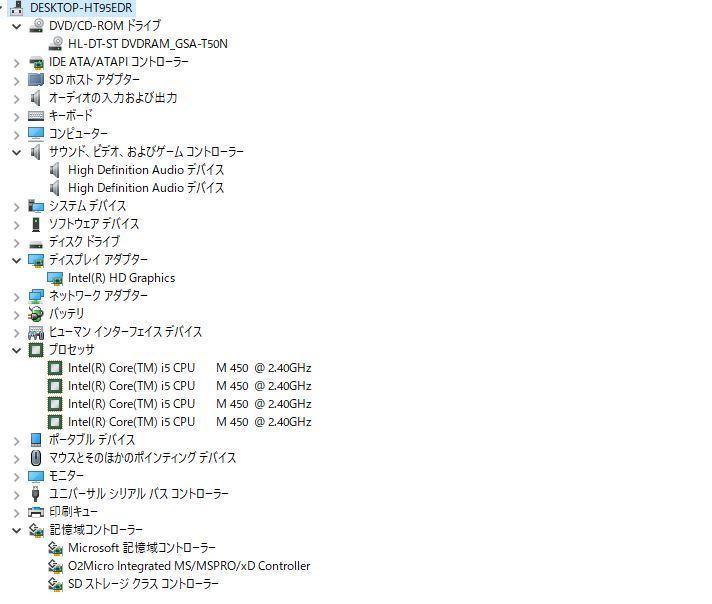Expand the IDE ATA/ATAPI コントローラー node
Screen dimensions: 712x604
point(16,63)
